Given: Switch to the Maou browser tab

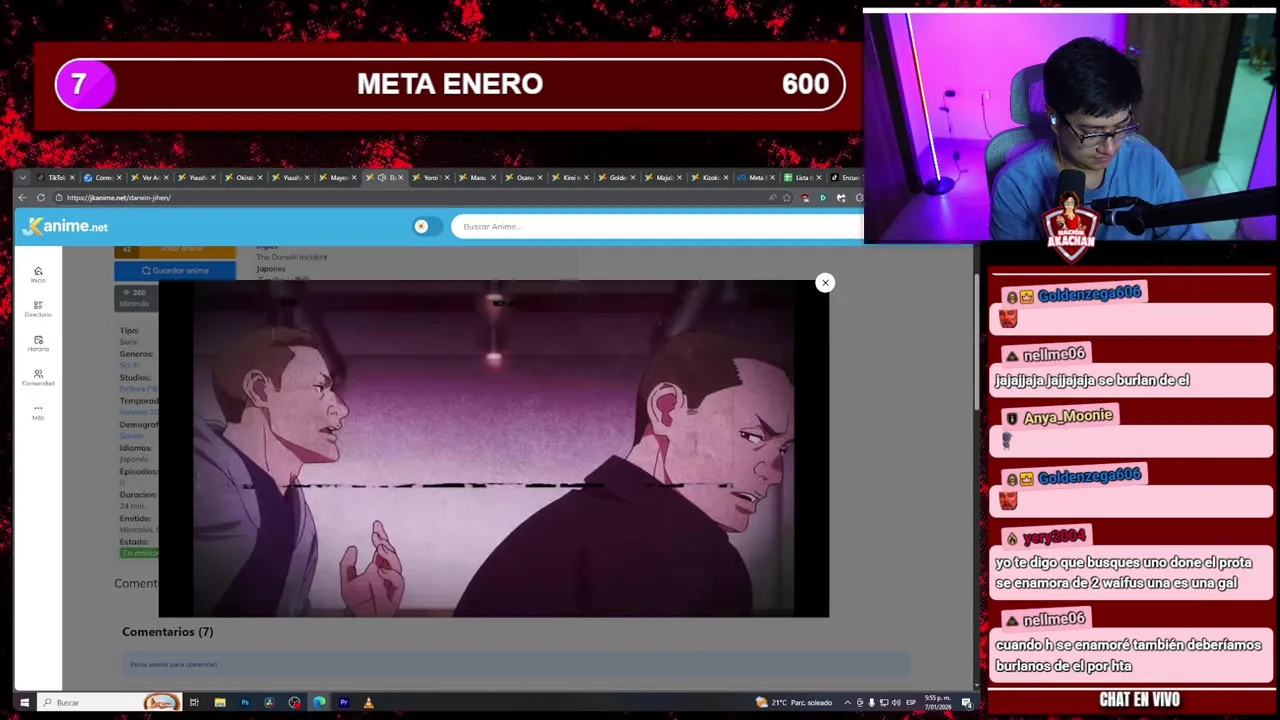Looking at the screenshot, I should point(478,177).
